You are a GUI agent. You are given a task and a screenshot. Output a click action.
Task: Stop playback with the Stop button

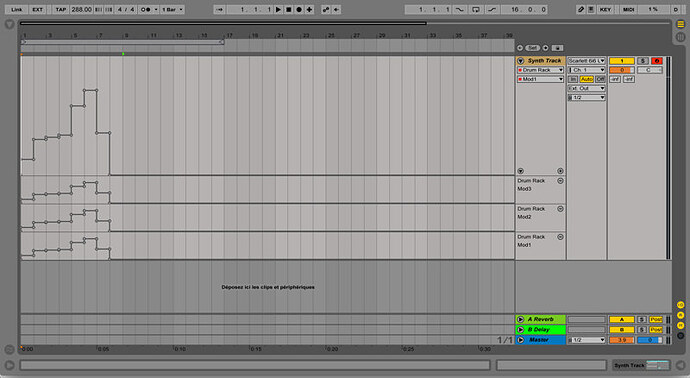[x=289, y=9]
